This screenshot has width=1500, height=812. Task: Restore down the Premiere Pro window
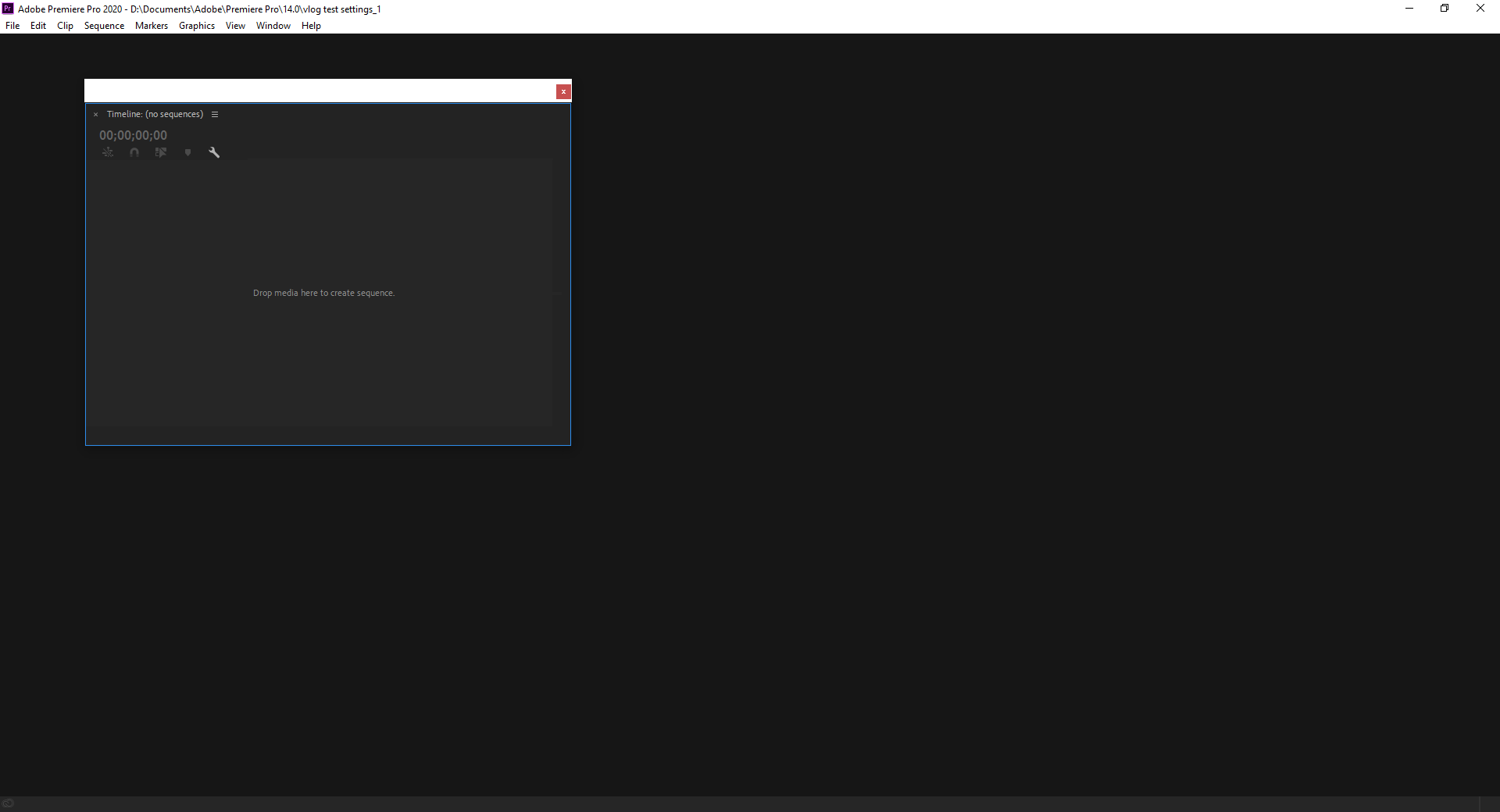tap(1445, 9)
